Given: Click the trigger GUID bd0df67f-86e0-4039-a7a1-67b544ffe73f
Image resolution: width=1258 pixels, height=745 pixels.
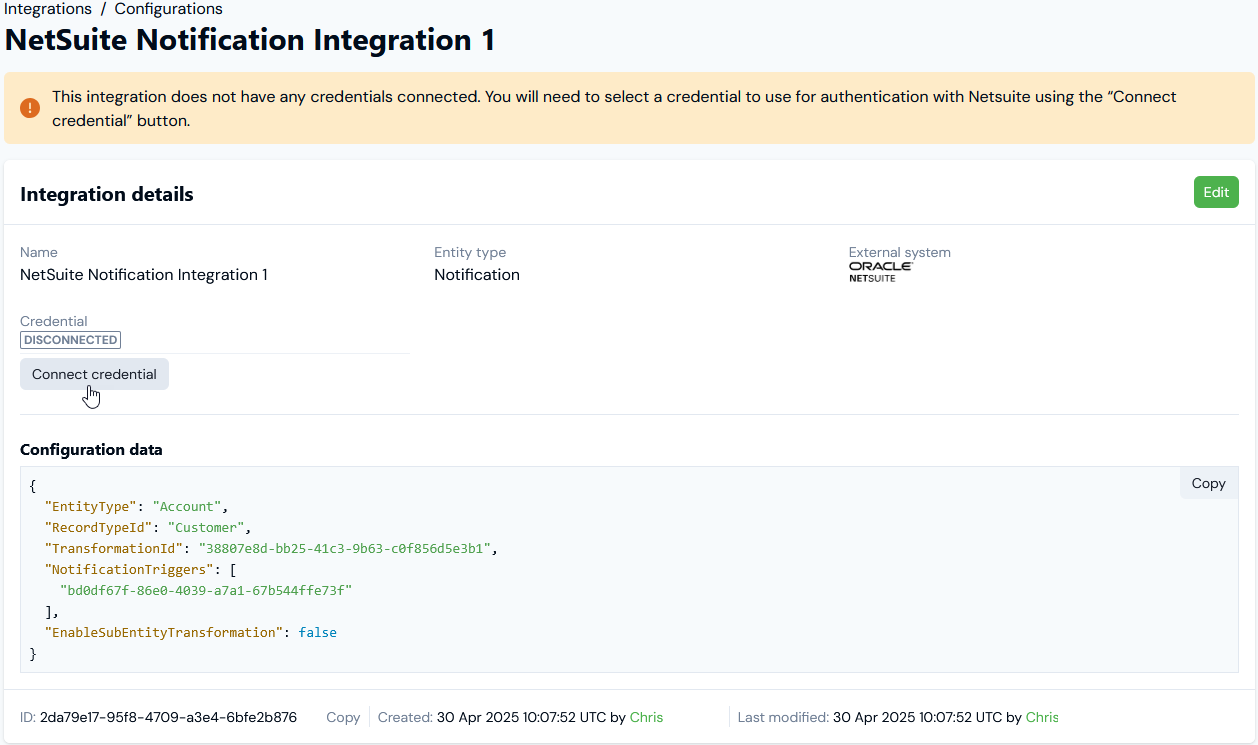Looking at the screenshot, I should point(206,590).
